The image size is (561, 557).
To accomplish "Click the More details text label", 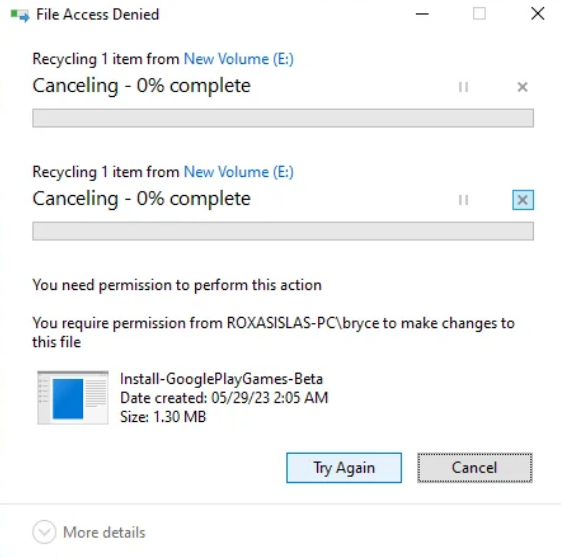I will [104, 532].
